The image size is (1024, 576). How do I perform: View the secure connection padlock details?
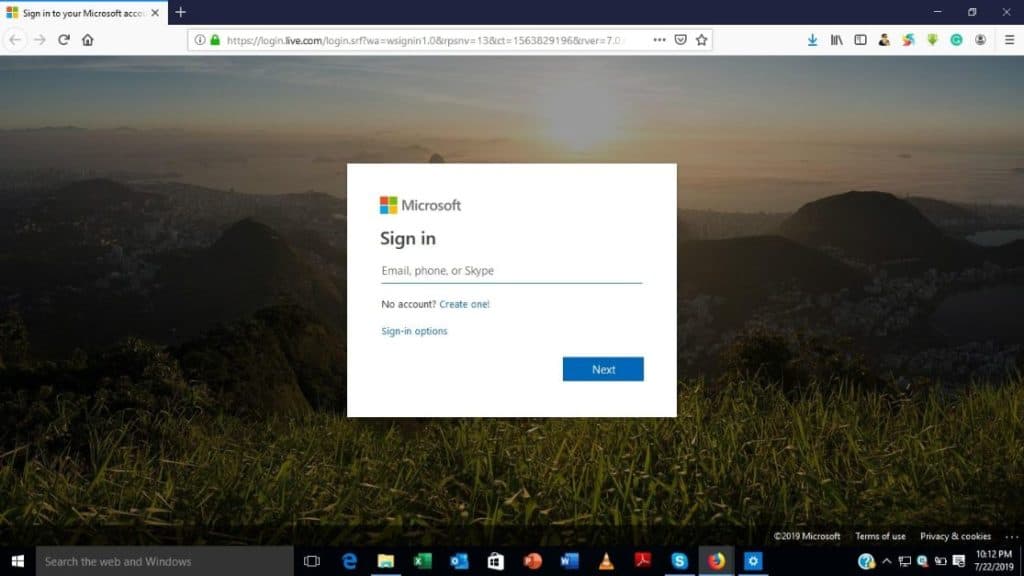pos(215,40)
